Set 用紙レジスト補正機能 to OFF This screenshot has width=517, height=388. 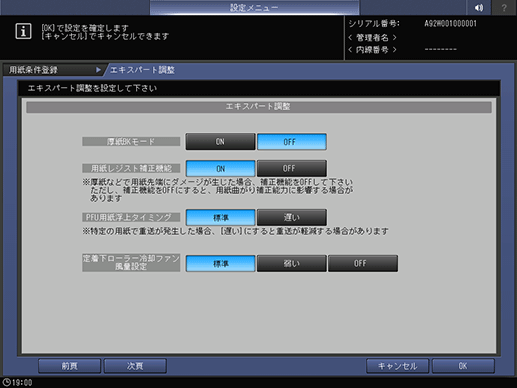(x=292, y=168)
